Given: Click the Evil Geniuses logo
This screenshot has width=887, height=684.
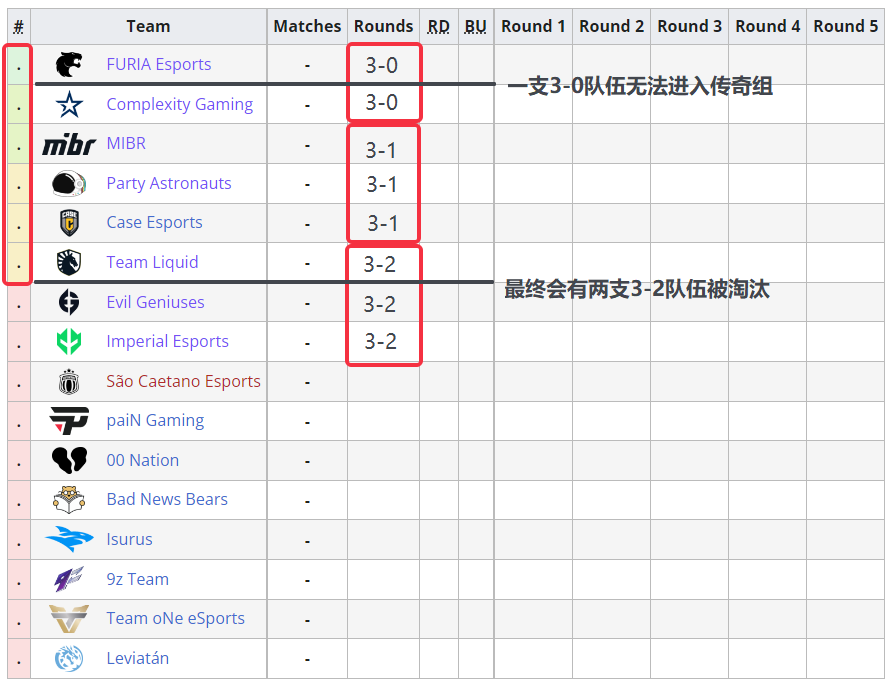Looking at the screenshot, I should pos(69,302).
